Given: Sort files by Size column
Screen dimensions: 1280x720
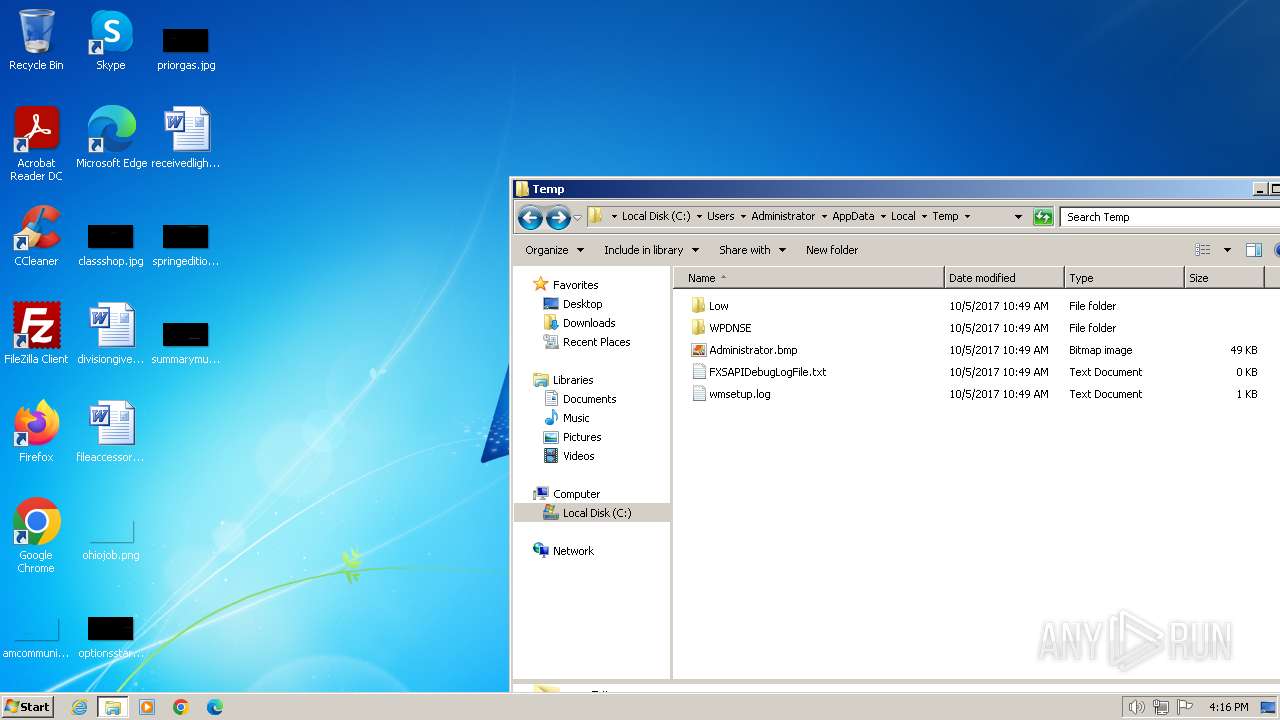Looking at the screenshot, I should [x=1224, y=278].
